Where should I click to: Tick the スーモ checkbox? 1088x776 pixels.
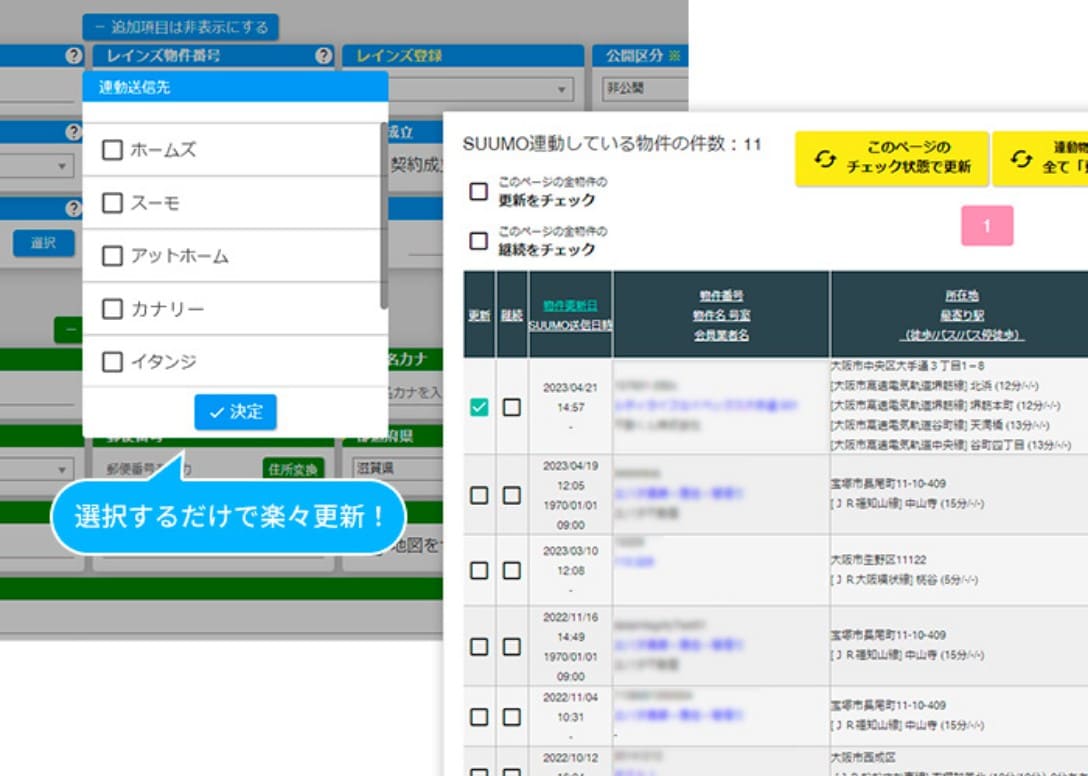click(x=112, y=203)
